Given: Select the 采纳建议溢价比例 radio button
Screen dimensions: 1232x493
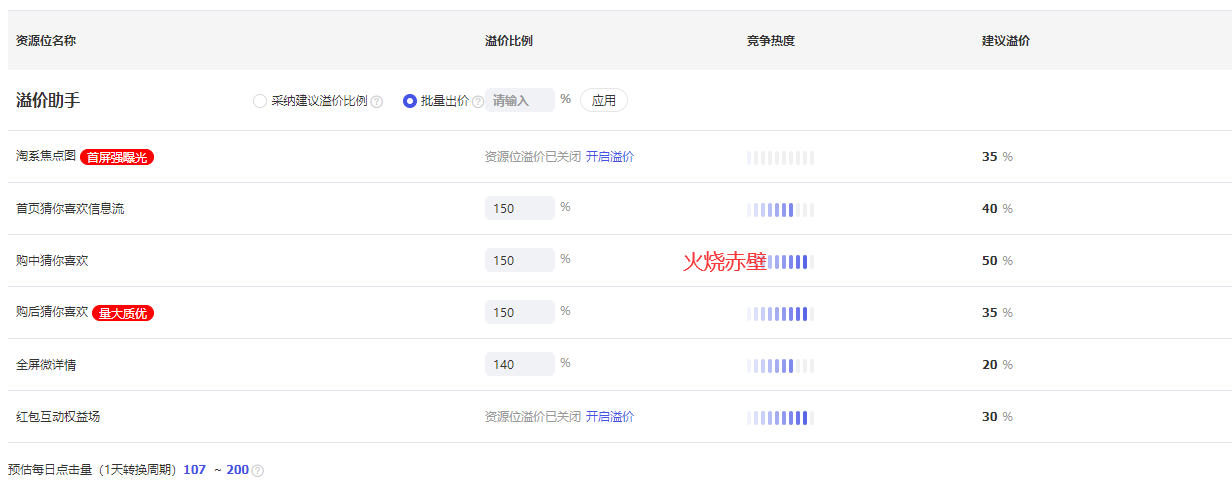Looking at the screenshot, I should point(260,101).
